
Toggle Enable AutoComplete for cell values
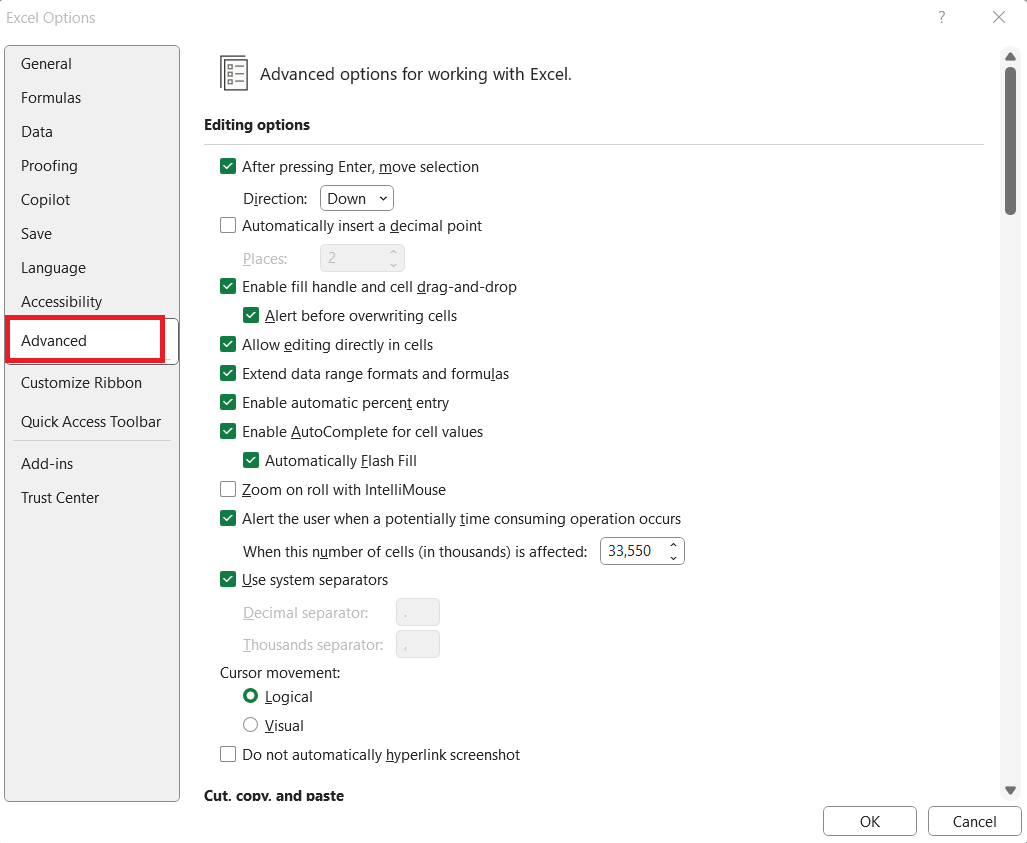228,432
